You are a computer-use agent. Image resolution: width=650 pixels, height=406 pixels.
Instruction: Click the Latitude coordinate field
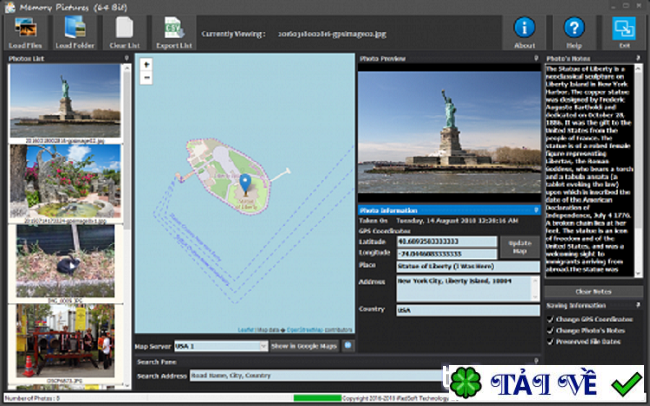pos(445,241)
